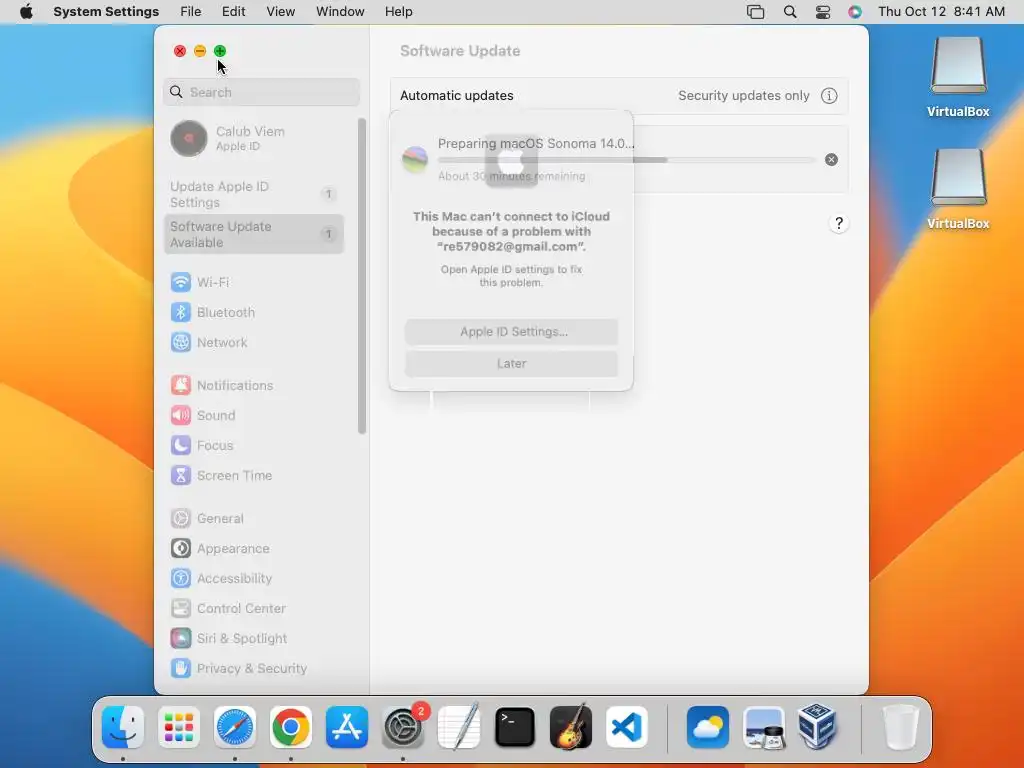Viewport: 1024px width, 768px height.
Task: Launch Visual Studio Code from the Dock
Action: [x=627, y=727]
